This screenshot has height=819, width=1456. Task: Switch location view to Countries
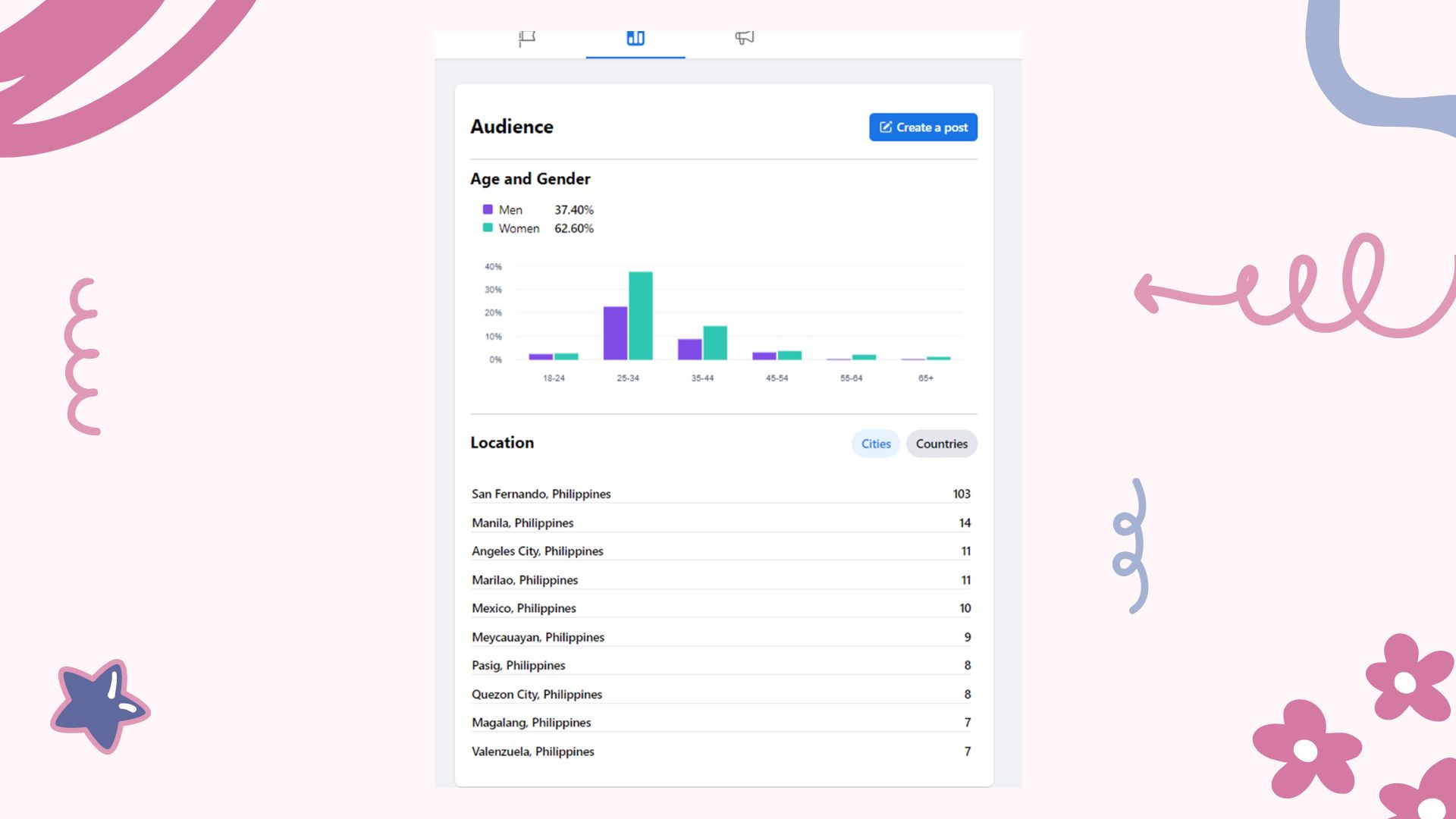pyautogui.click(x=941, y=444)
